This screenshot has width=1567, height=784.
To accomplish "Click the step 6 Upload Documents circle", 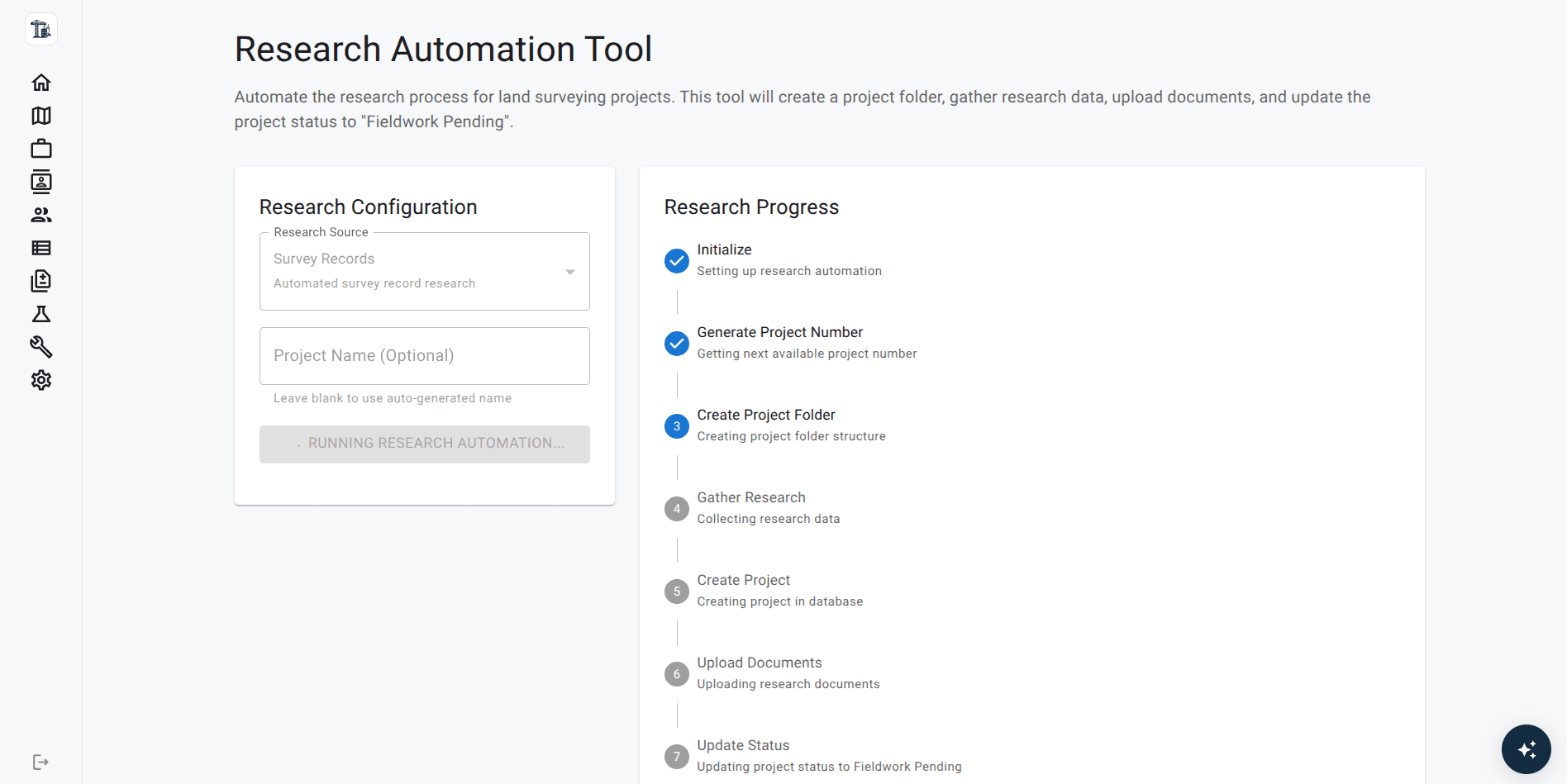I will 677,674.
